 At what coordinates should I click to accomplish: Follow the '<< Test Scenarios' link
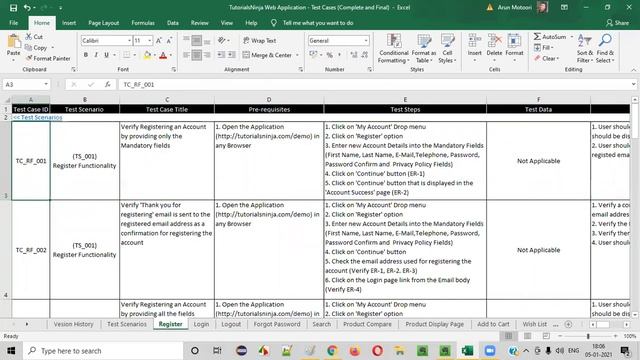tap(38, 118)
